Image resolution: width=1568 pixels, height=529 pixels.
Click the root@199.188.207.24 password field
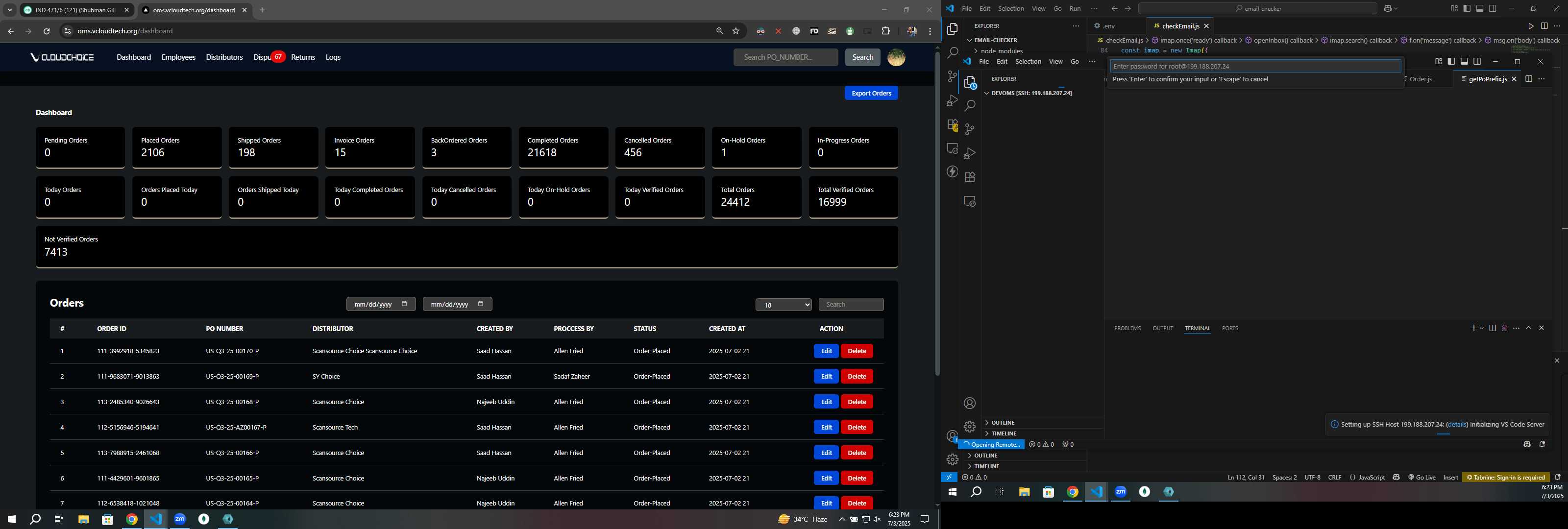point(1255,66)
